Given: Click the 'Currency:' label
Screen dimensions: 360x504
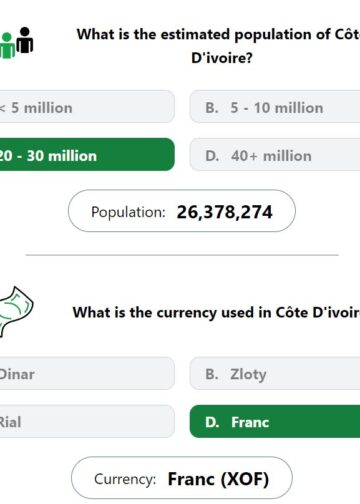Looking at the screenshot, I should tap(125, 479).
